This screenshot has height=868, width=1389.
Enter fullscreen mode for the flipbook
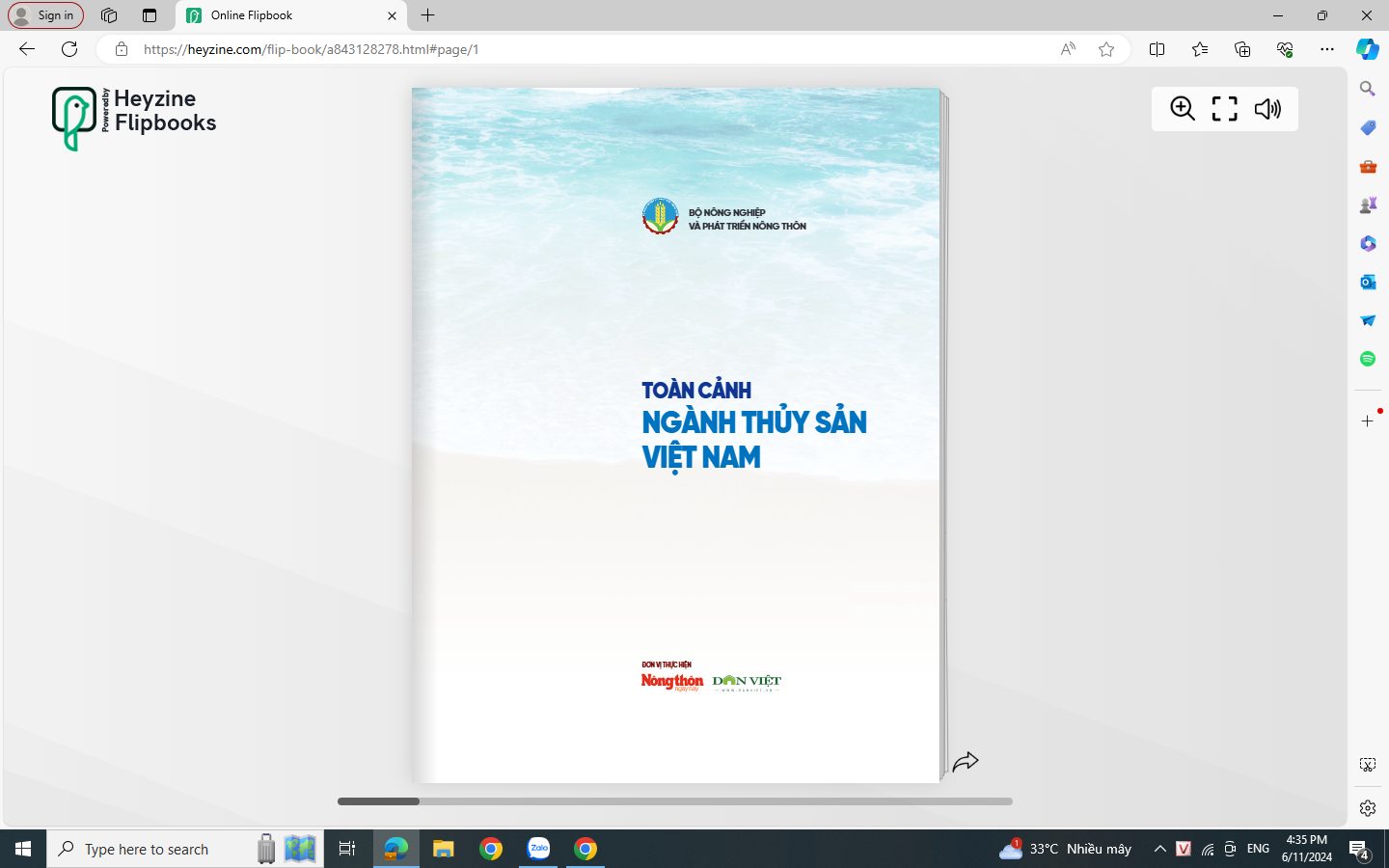point(1224,109)
